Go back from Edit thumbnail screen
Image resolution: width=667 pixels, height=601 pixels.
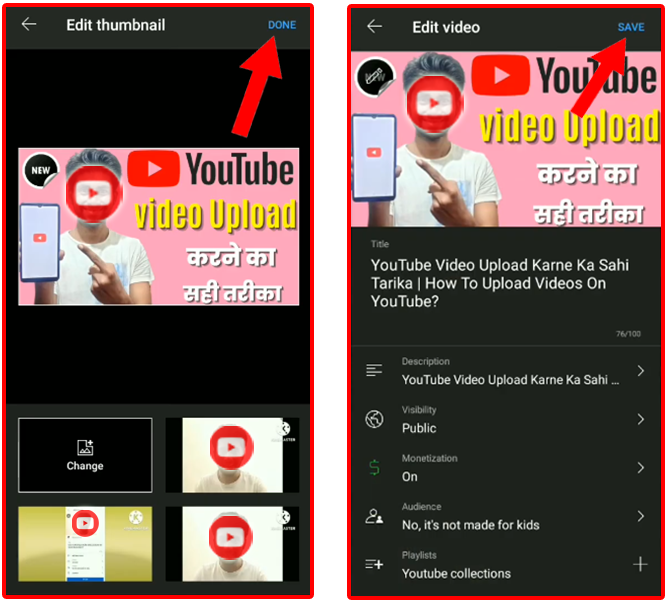pyautogui.click(x=29, y=24)
